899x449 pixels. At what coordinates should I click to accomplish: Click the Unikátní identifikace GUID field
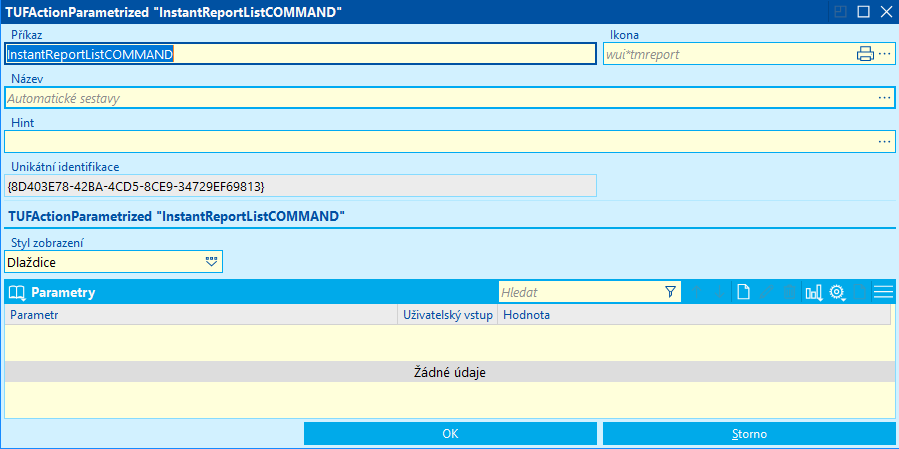300,186
